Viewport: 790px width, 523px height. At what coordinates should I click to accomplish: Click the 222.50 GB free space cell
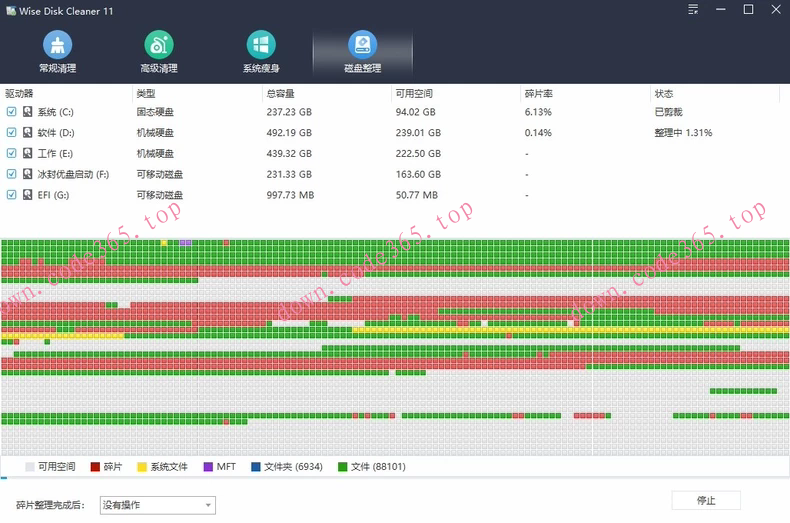coord(418,153)
